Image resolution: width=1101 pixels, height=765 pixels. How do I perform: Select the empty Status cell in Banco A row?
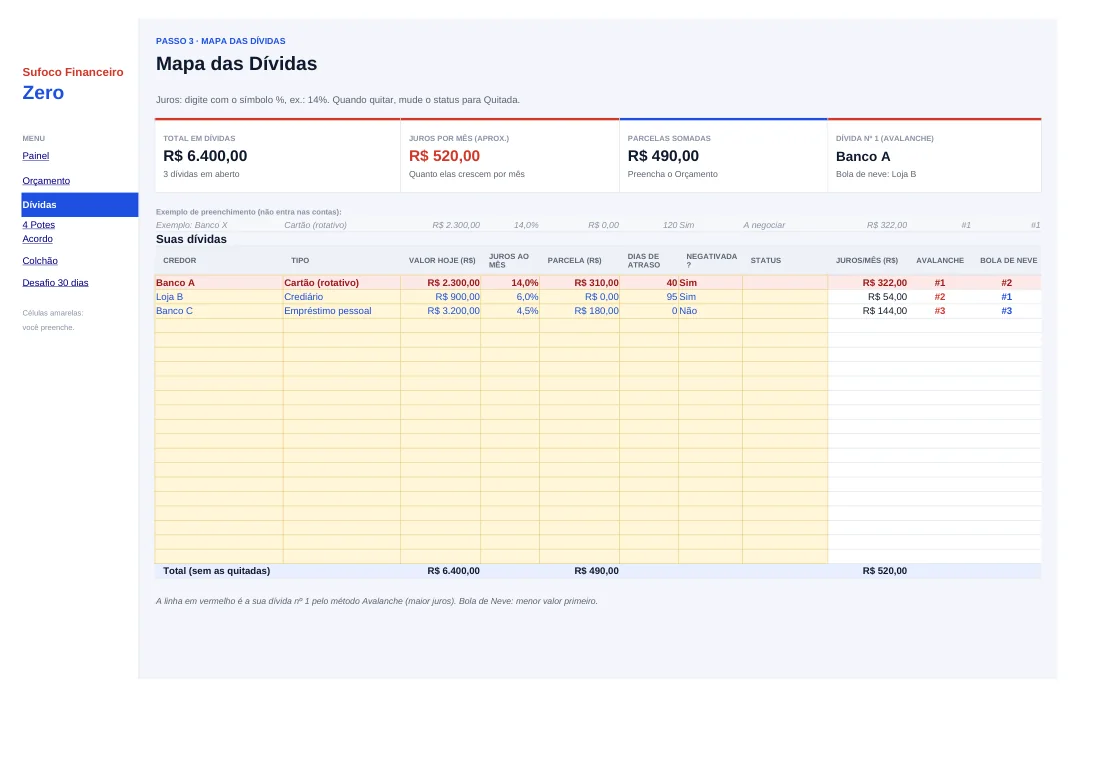tap(785, 282)
